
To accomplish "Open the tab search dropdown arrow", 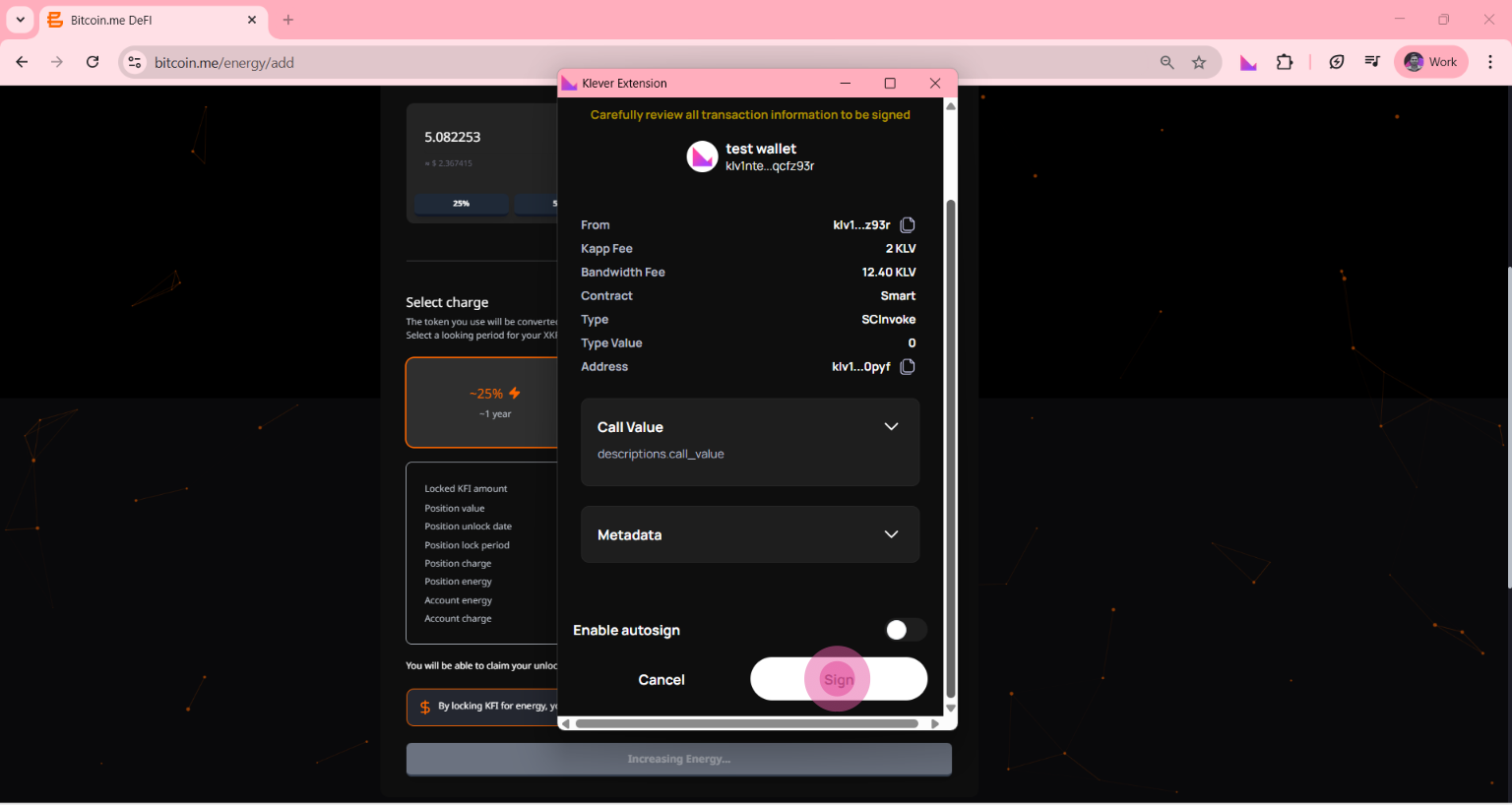I will click(20, 20).
